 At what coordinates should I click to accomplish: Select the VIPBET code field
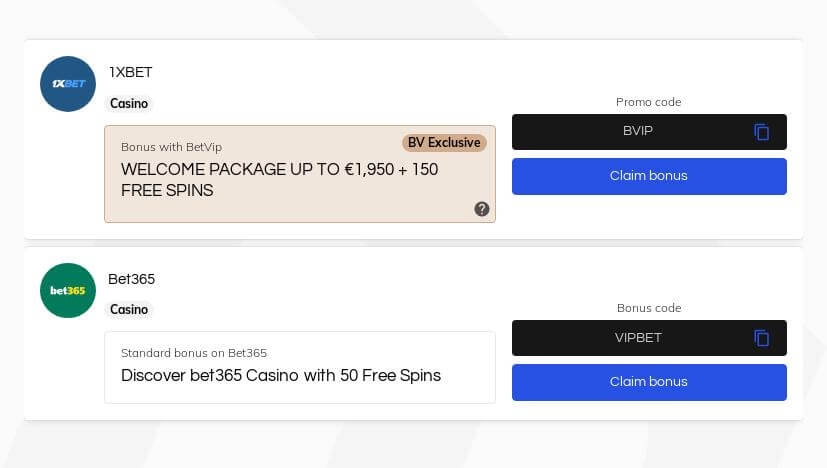point(649,338)
